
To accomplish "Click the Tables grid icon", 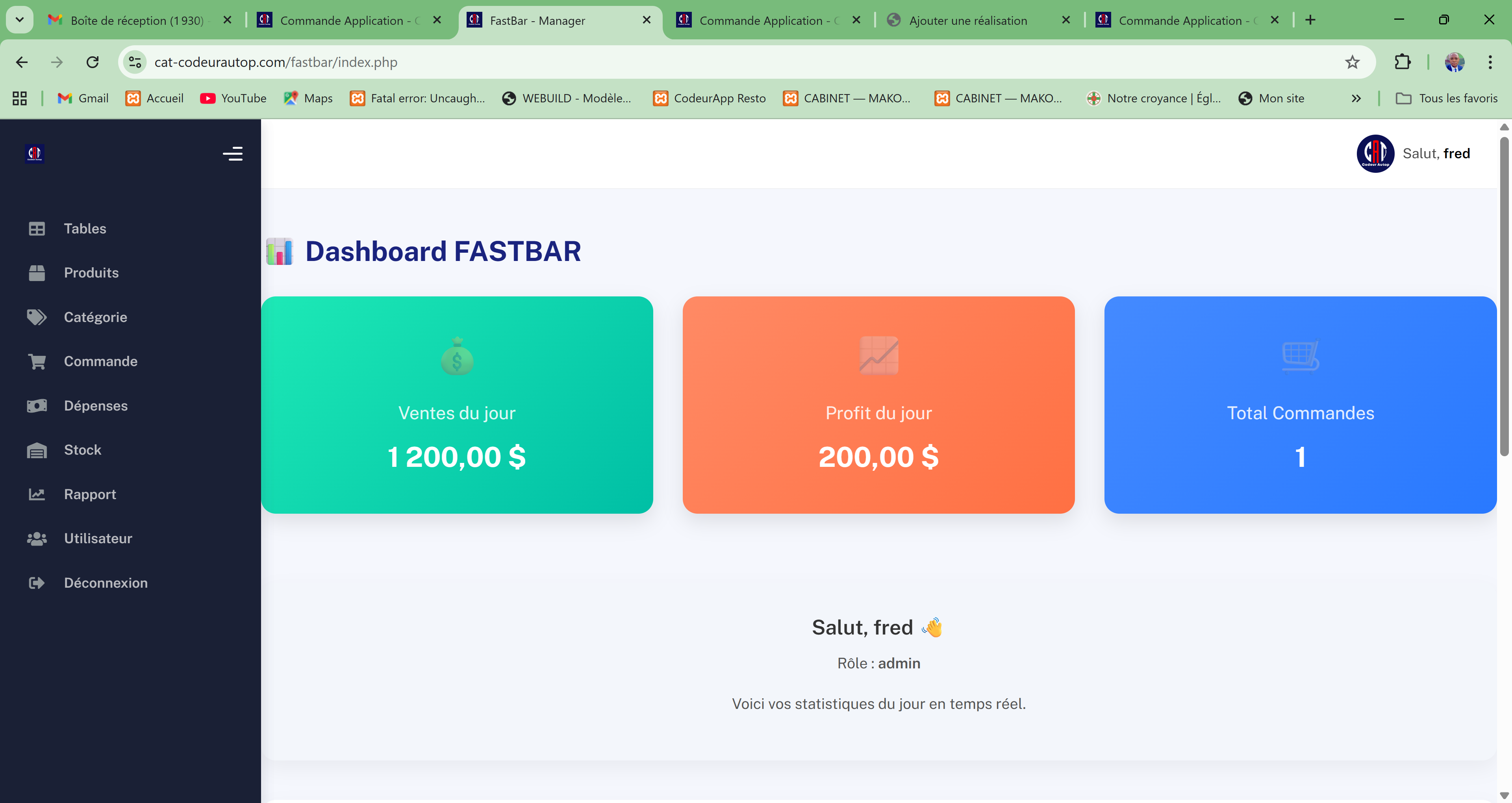I will click(x=37, y=228).
